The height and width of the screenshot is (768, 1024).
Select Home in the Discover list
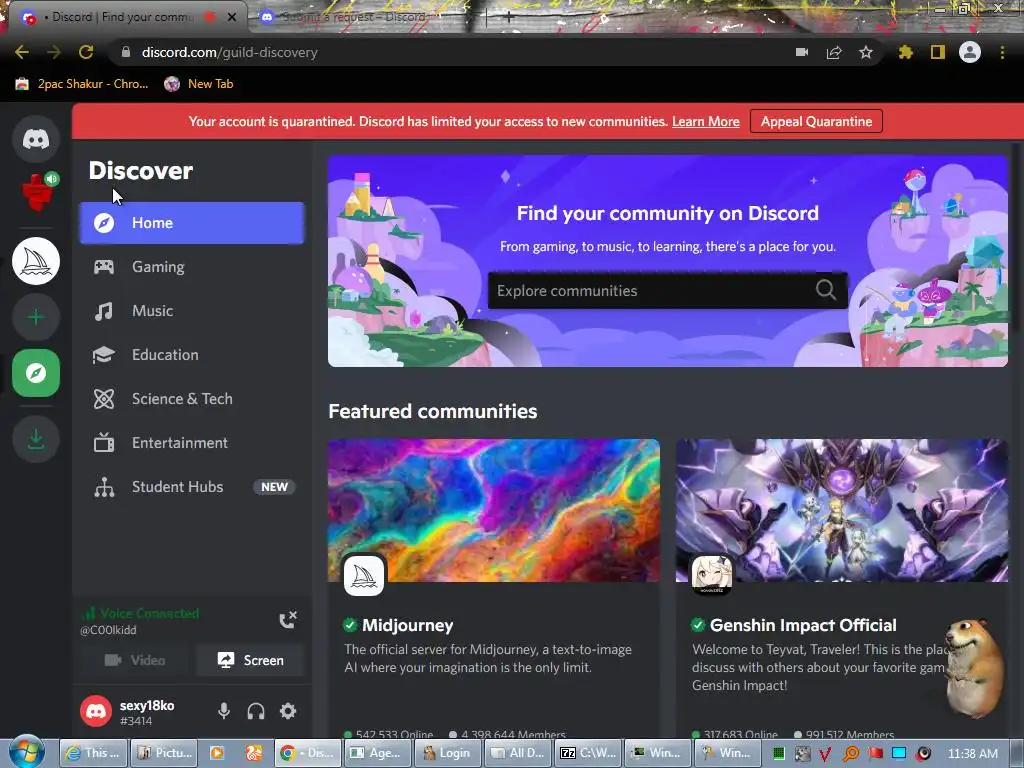[x=192, y=223]
